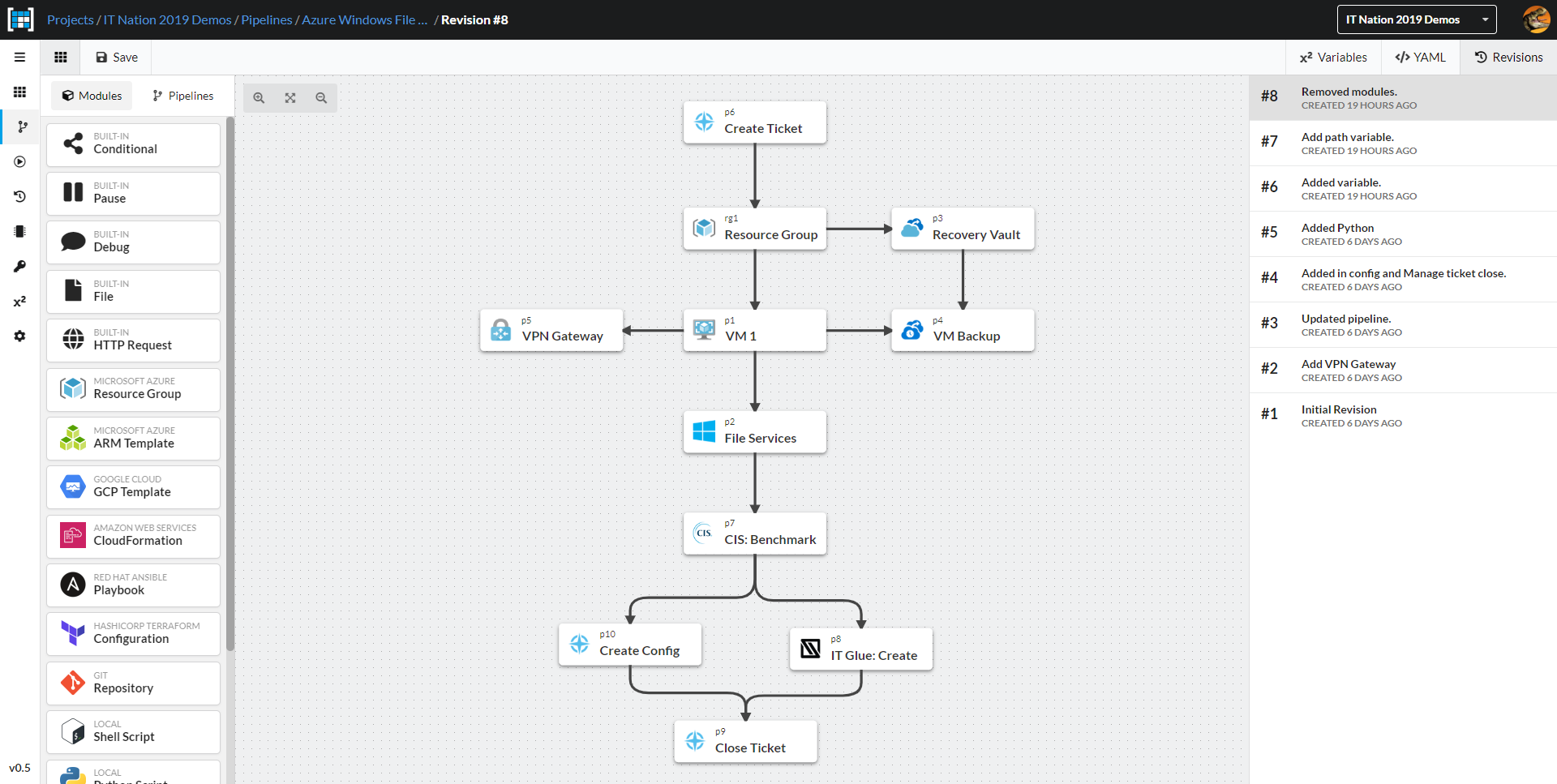Viewport: 1557px width, 784px height.
Task: Click the app logo in the header
Action: point(20,19)
